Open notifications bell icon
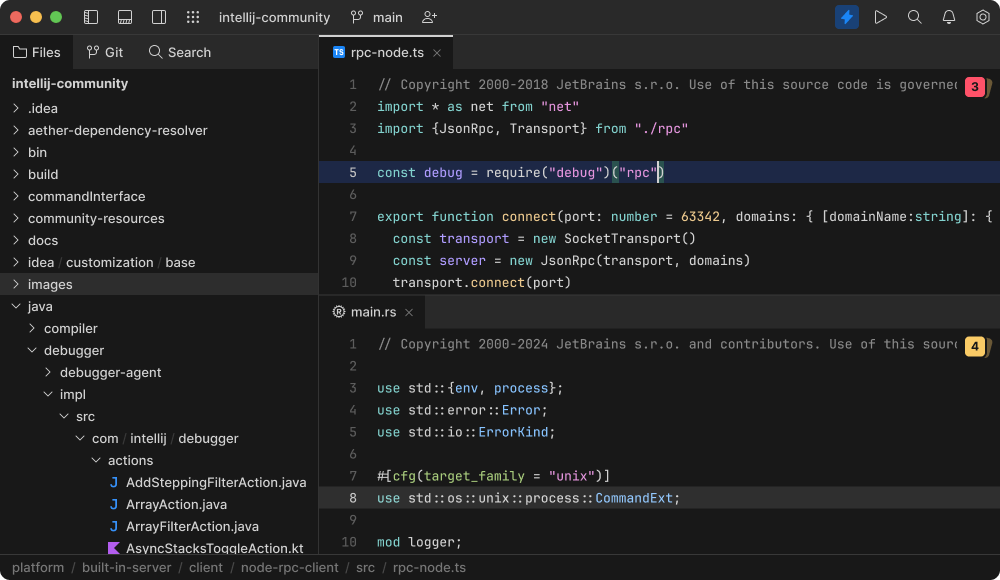 (949, 17)
